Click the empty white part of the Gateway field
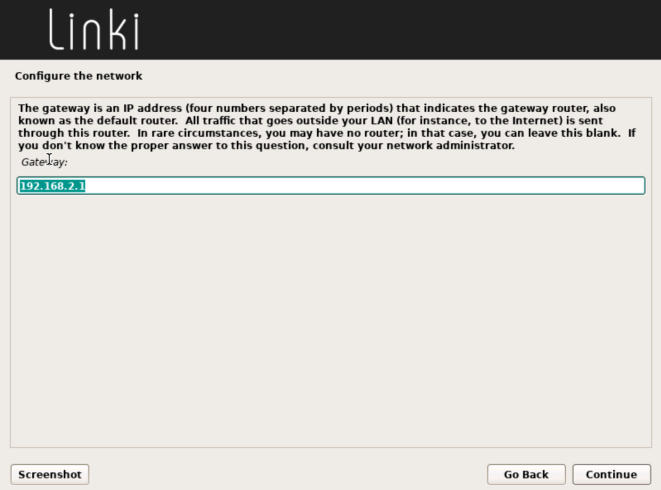 click(363, 186)
